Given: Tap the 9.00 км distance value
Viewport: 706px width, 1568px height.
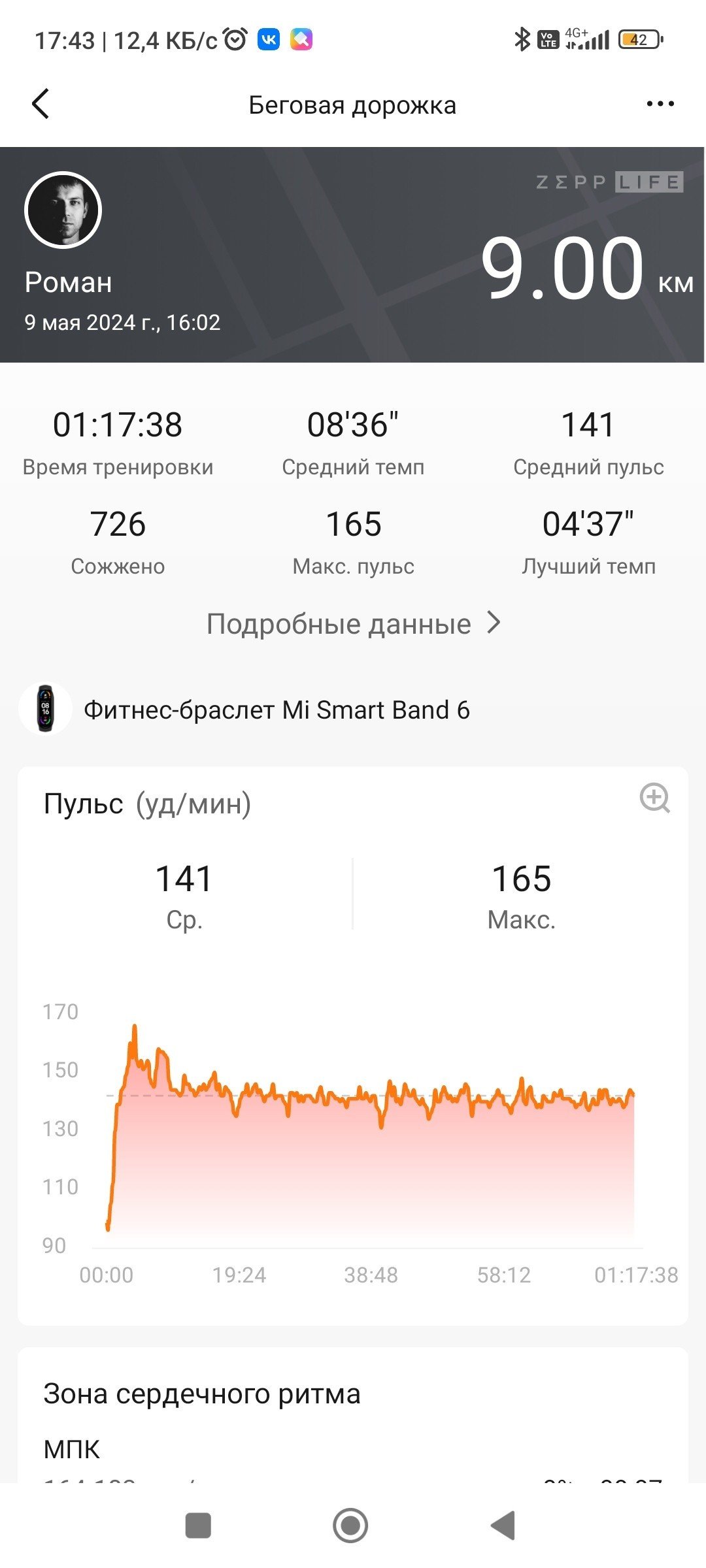Looking at the screenshot, I should coord(586,268).
